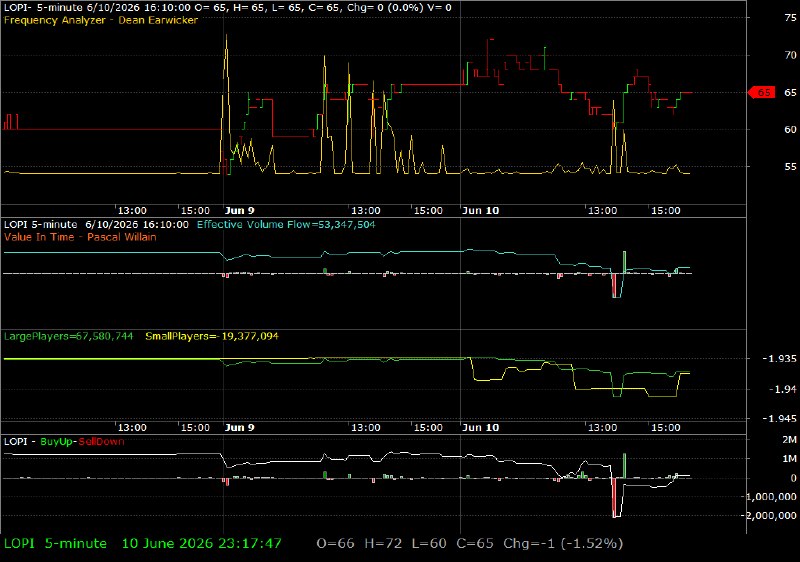Click the 75 price axis label
800x562 pixels.
click(790, 18)
